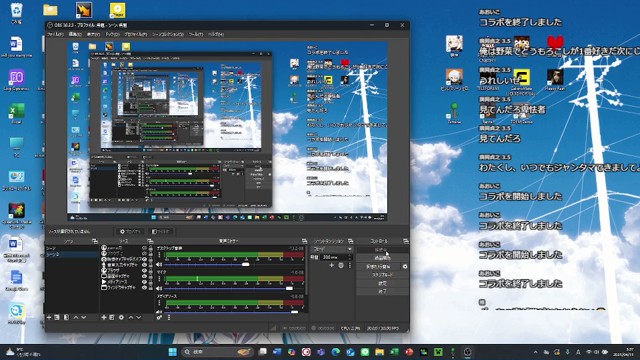
Task: Adjust the 300 ms transition duration spinner
Action: click(x=337, y=258)
